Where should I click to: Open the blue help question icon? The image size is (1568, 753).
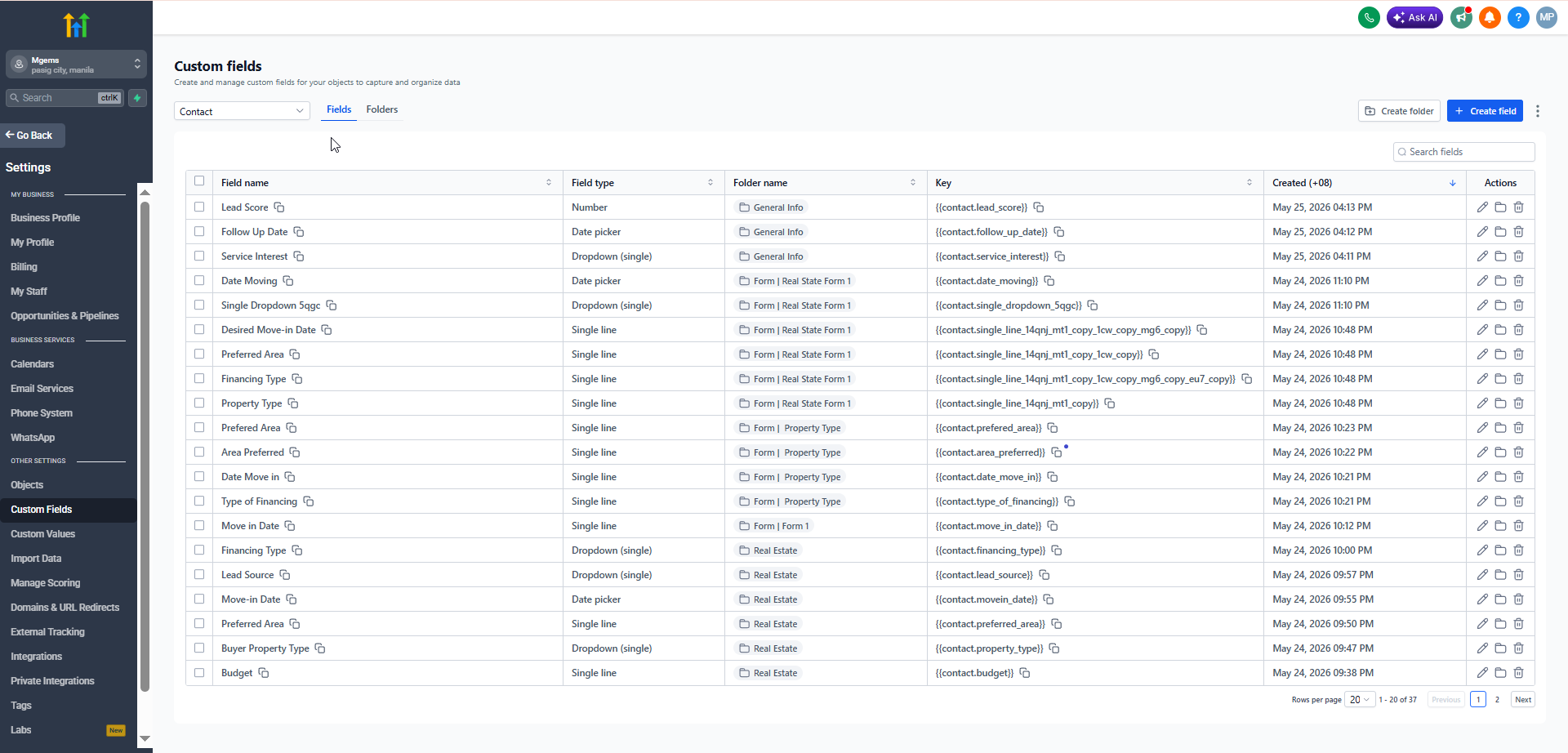1518,17
